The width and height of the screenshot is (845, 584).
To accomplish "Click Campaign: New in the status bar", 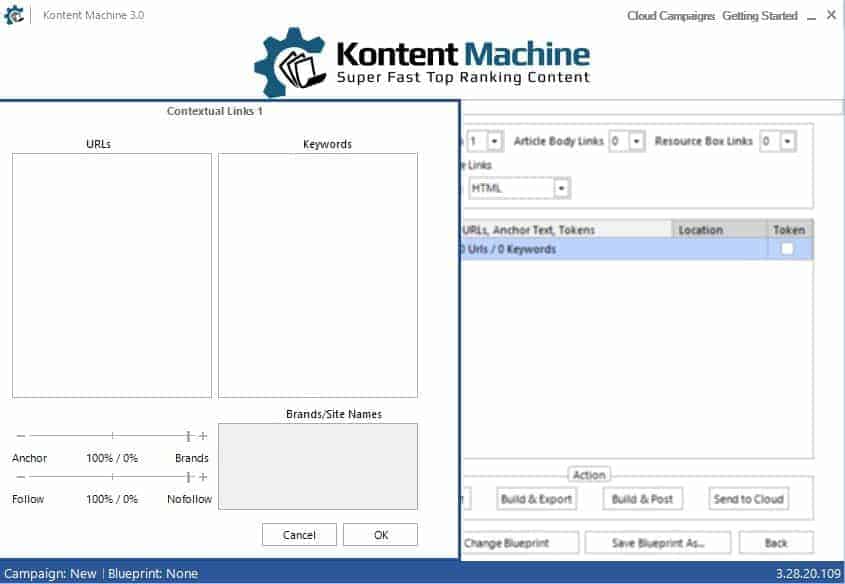I will (x=50, y=574).
